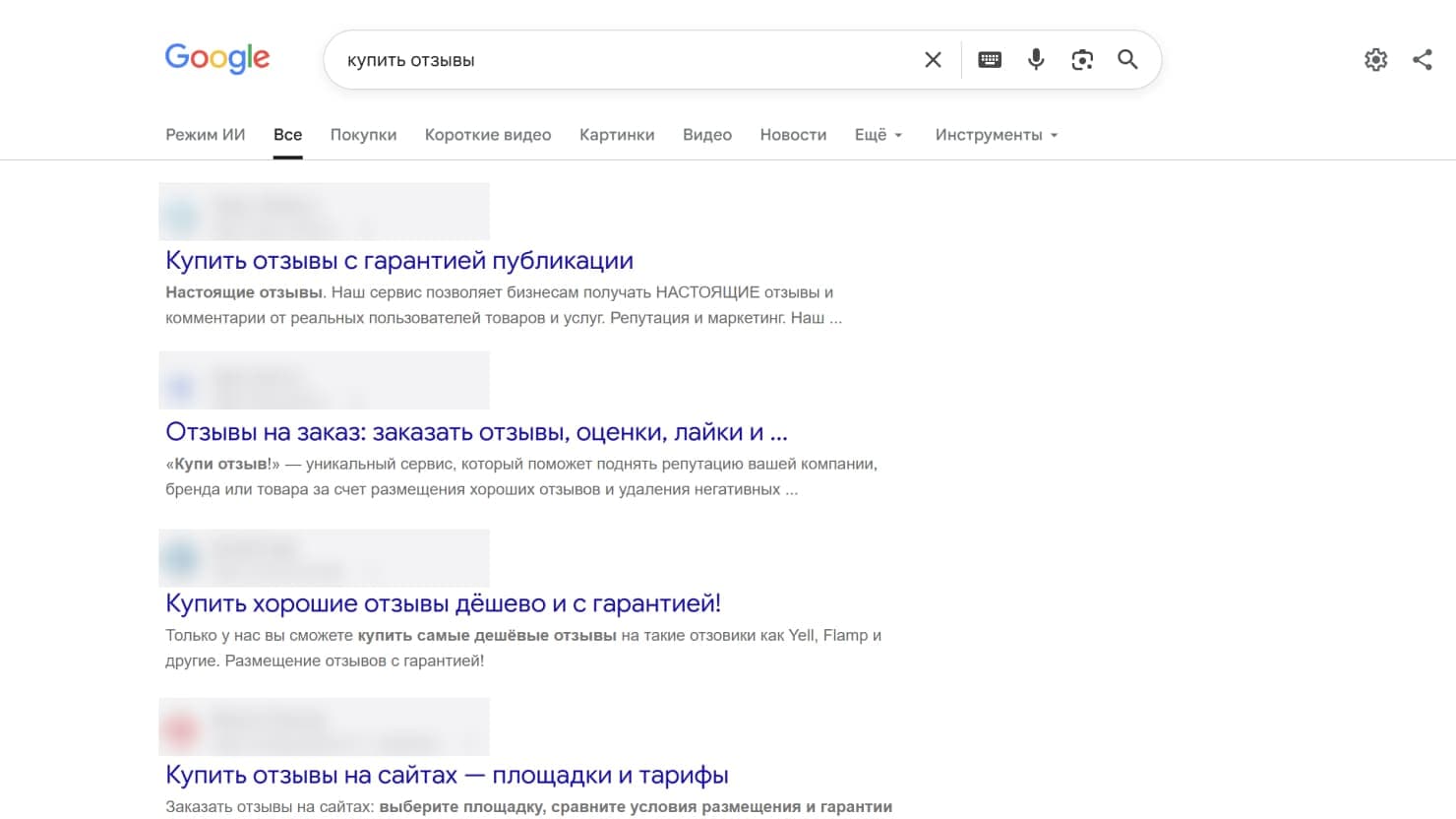This screenshot has width=1456, height=819.
Task: Click the magnifying glass search button
Action: point(1127,60)
